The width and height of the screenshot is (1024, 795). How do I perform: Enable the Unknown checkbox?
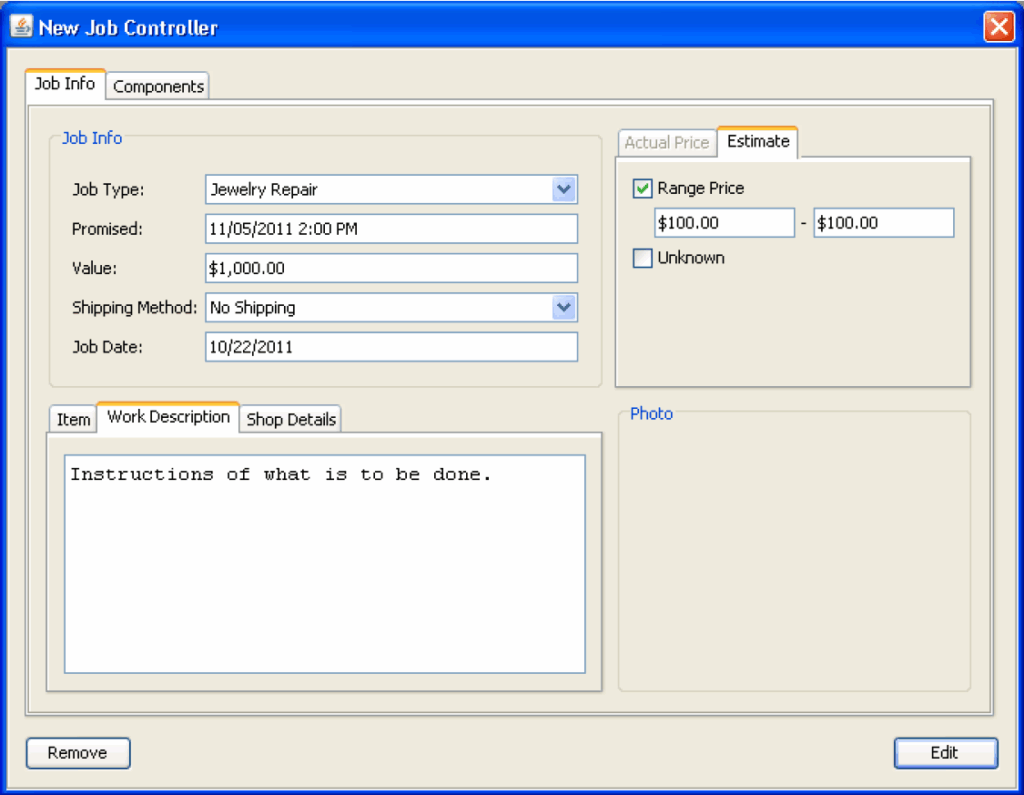643,258
